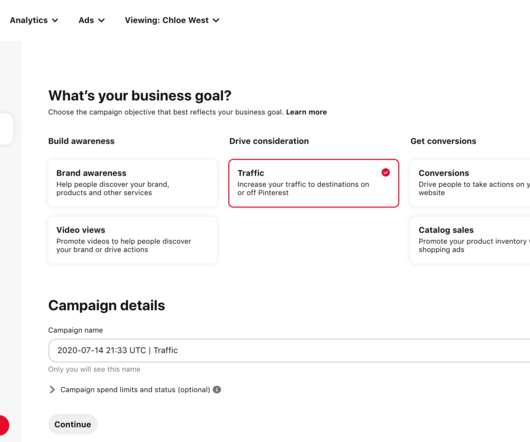Click the red checkmark on Traffic card
This screenshot has height=442, width=530.
pyautogui.click(x=385, y=172)
